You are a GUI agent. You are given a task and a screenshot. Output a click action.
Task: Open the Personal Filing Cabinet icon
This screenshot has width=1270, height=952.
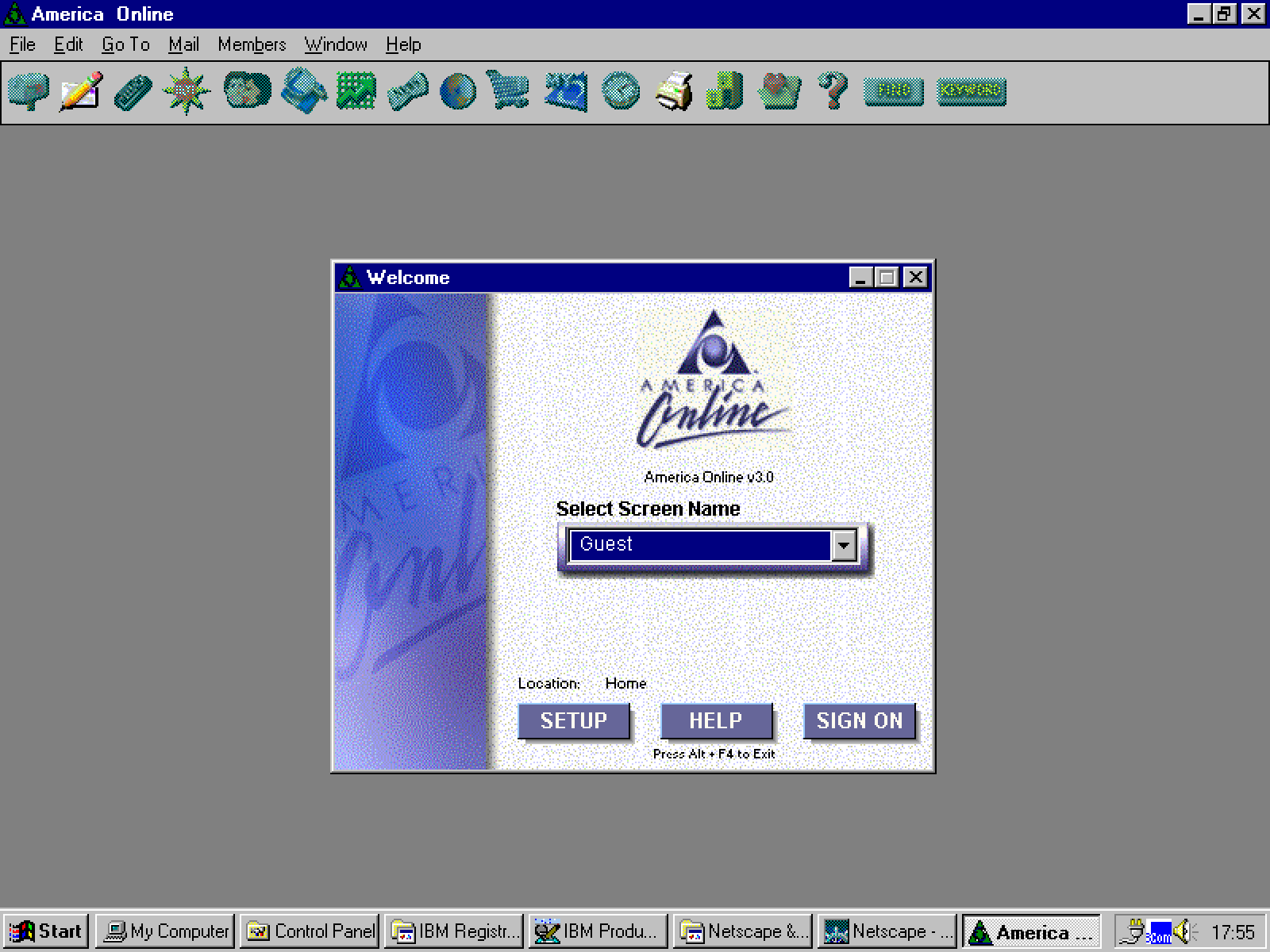pyautogui.click(x=725, y=91)
